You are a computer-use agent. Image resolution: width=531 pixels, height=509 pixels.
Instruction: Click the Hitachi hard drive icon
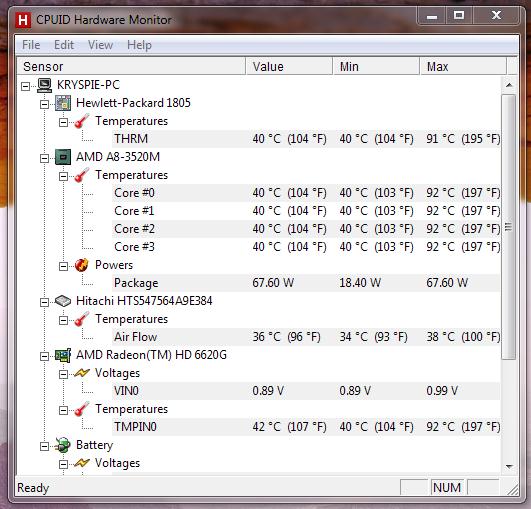click(63, 301)
